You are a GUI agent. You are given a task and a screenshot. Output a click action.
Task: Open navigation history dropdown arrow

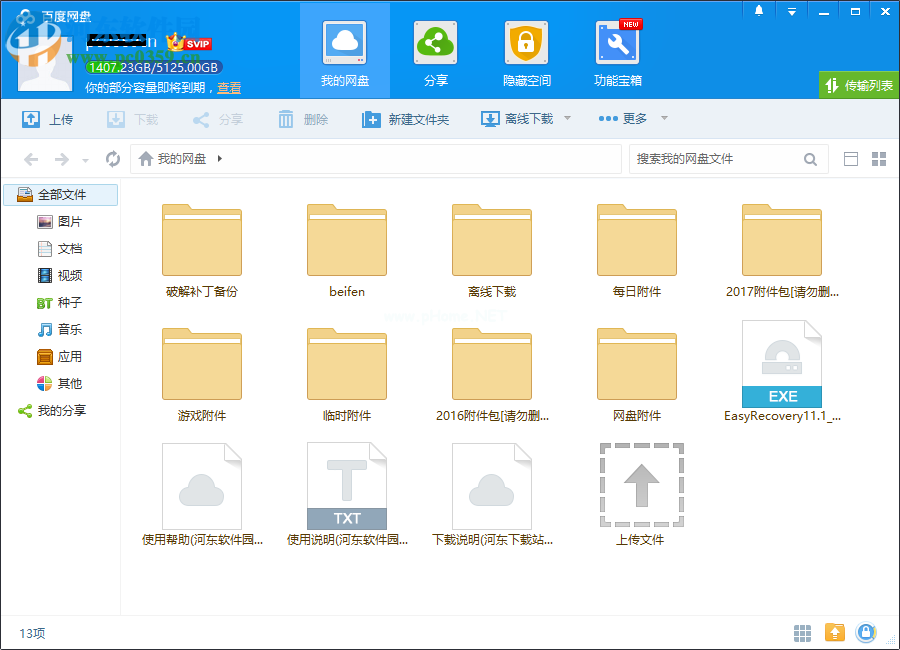coord(86,160)
